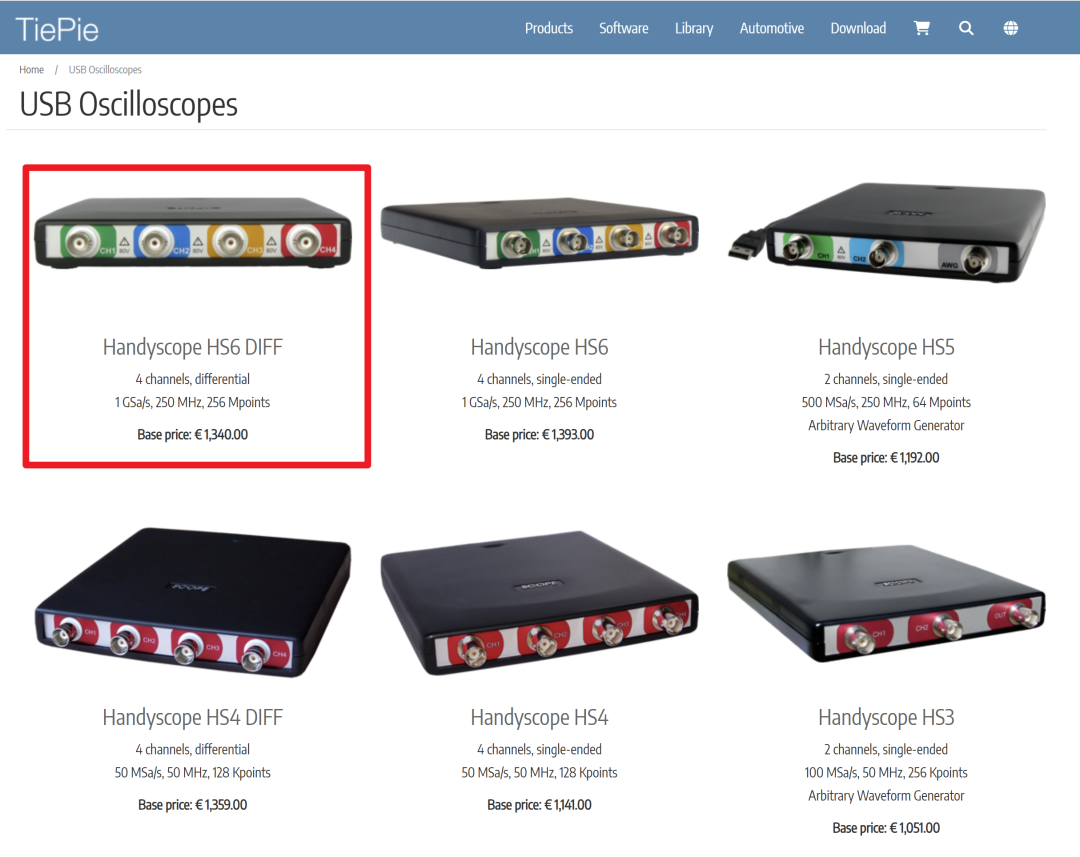
Task: Select the Handyscope HS4 DIFF title
Action: tap(193, 718)
